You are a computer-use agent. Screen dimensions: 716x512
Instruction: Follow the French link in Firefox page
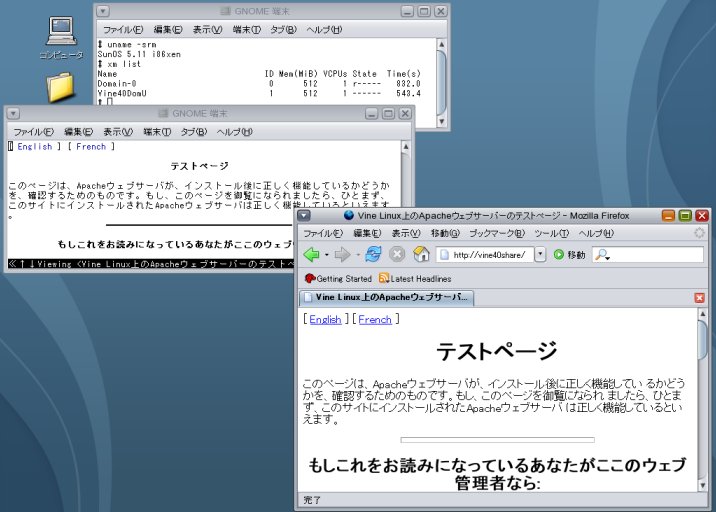click(375, 319)
